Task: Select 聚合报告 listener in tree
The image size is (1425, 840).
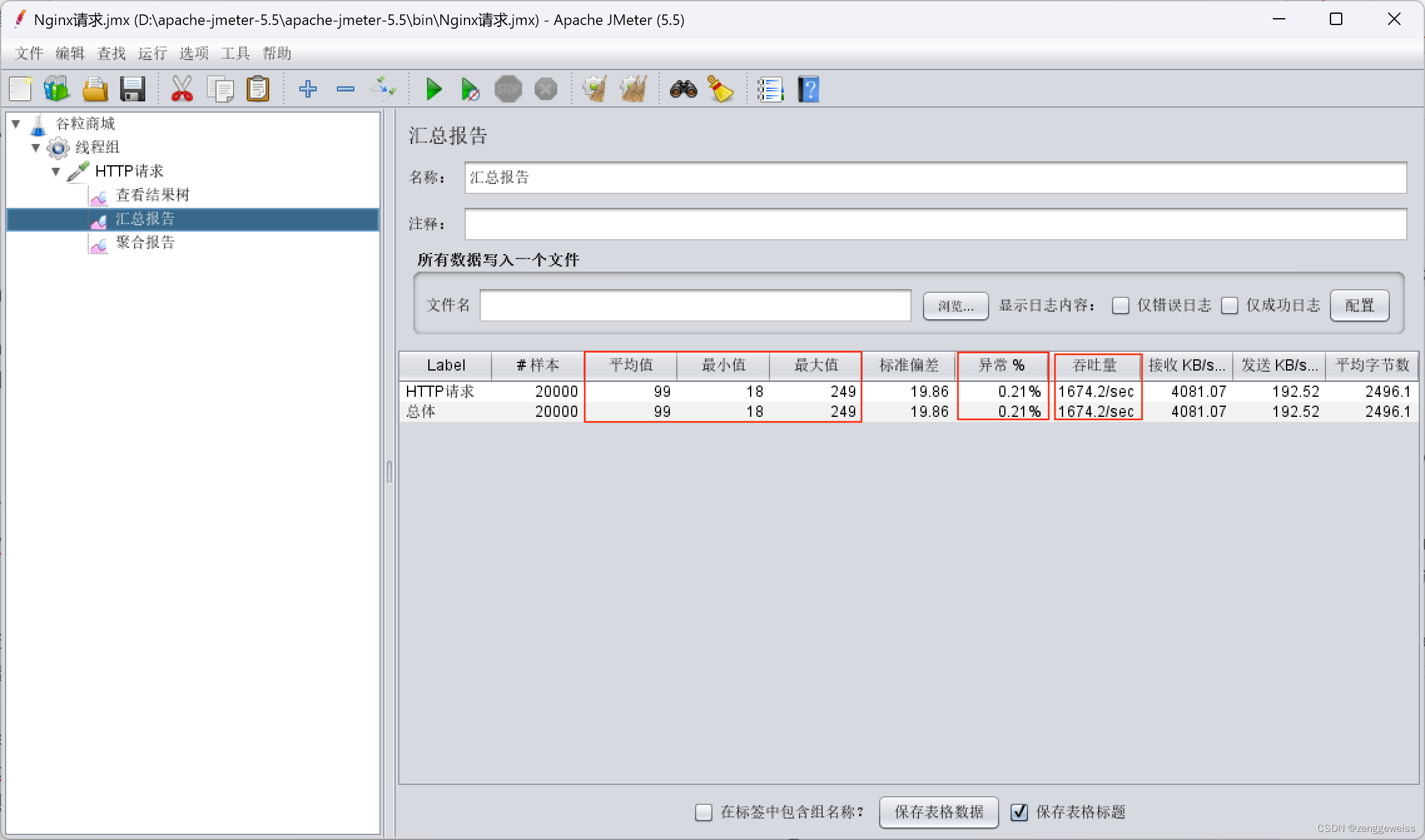Action: pos(145,242)
